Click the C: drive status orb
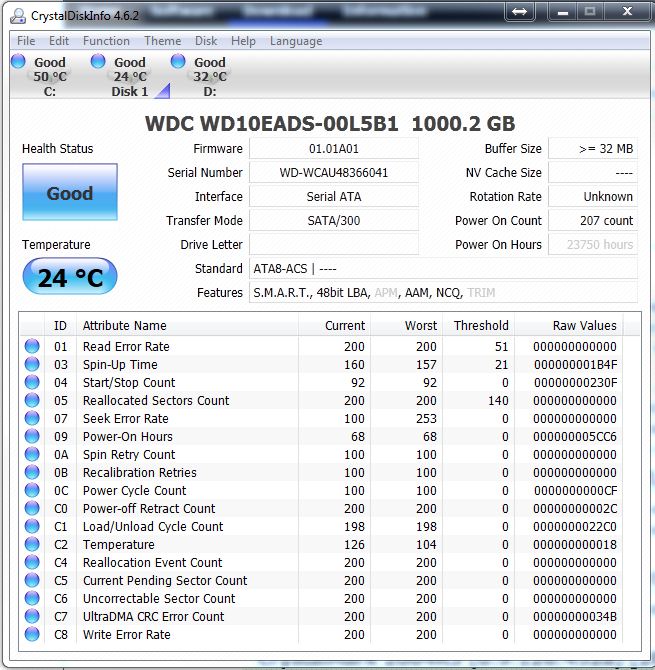This screenshot has width=655, height=670. coord(18,62)
